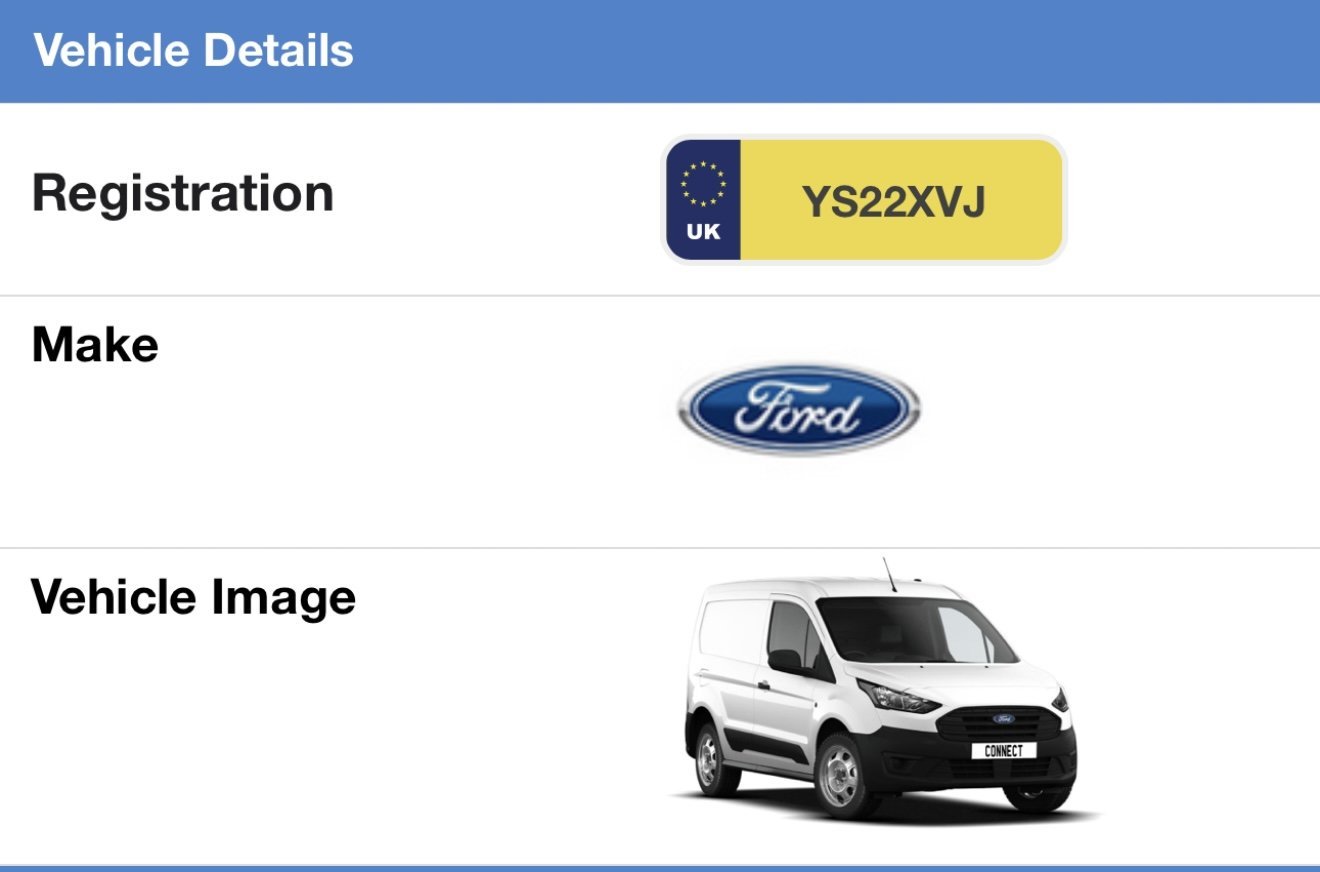Tap the van's headlight
Image resolution: width=1320 pixels, height=872 pixels.
click(898, 696)
